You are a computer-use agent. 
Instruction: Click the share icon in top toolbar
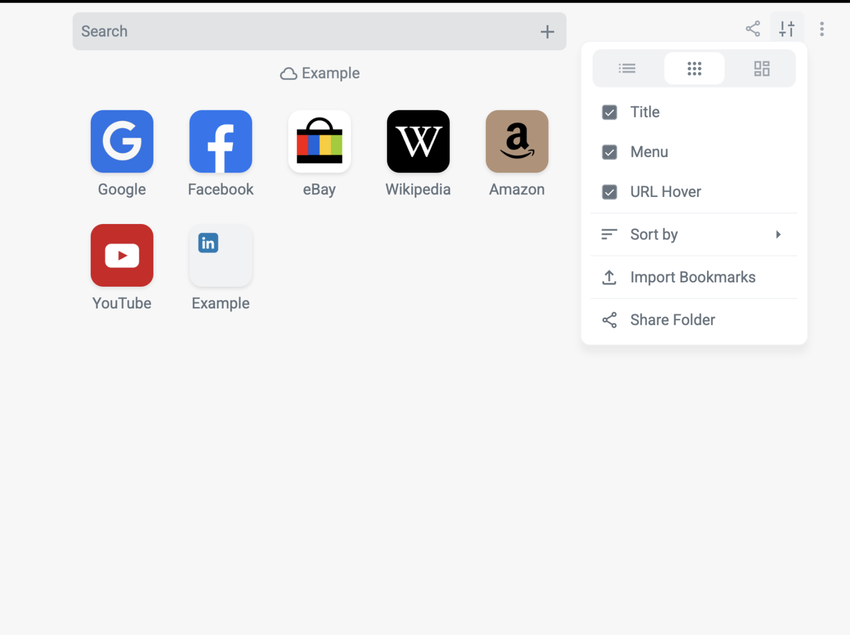click(x=752, y=29)
